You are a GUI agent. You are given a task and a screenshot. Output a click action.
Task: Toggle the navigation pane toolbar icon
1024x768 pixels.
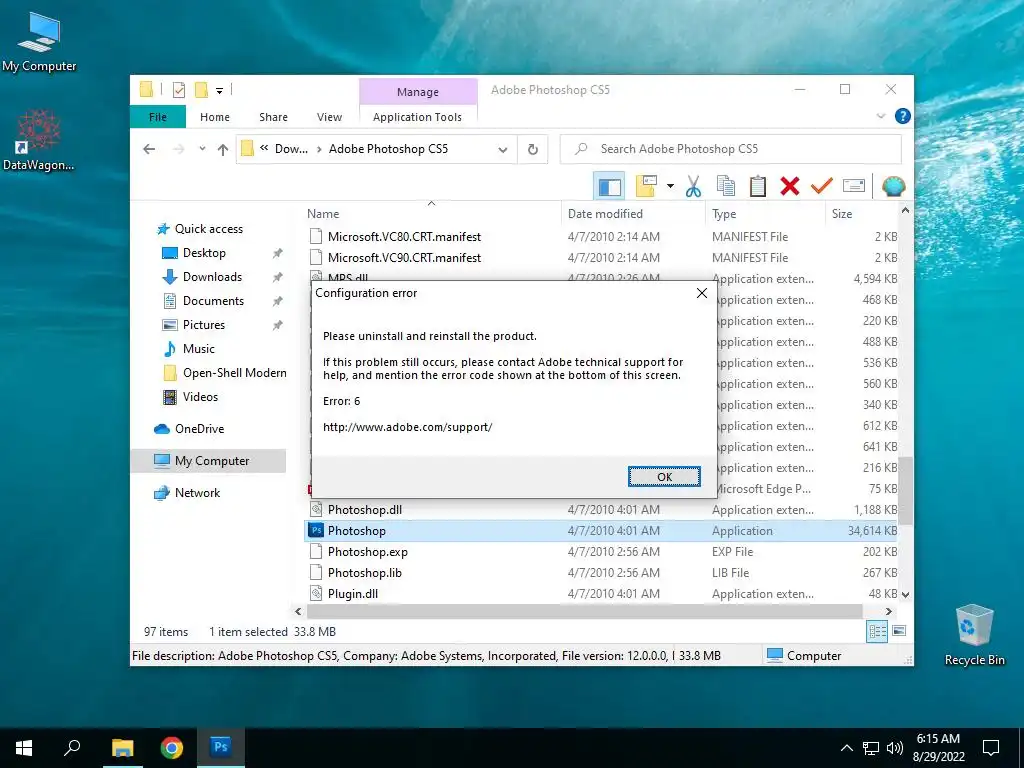(609, 187)
